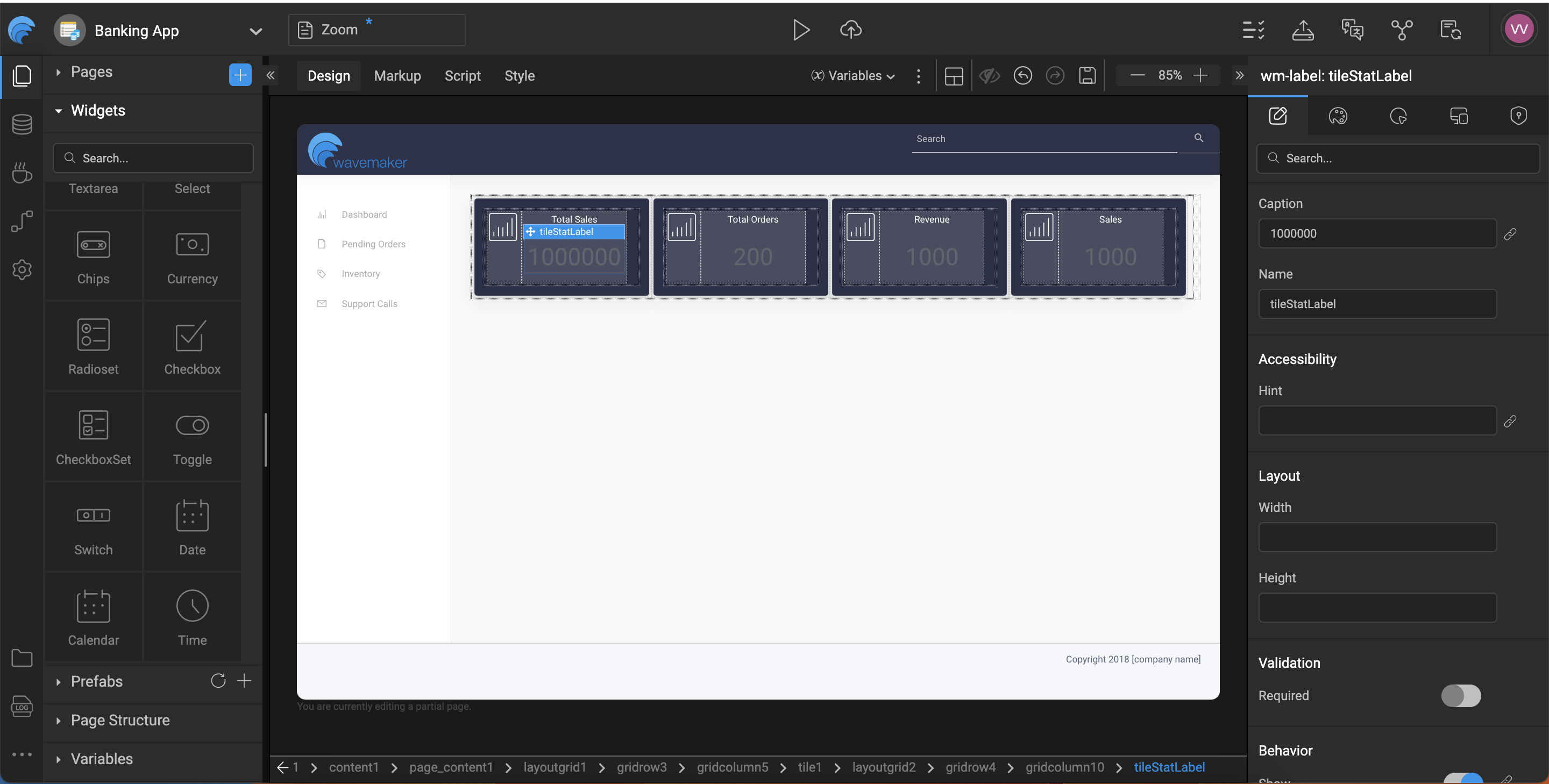Select tileStatLabel in the breadcrumb trail
The height and width of the screenshot is (784, 1549).
coord(1168,767)
